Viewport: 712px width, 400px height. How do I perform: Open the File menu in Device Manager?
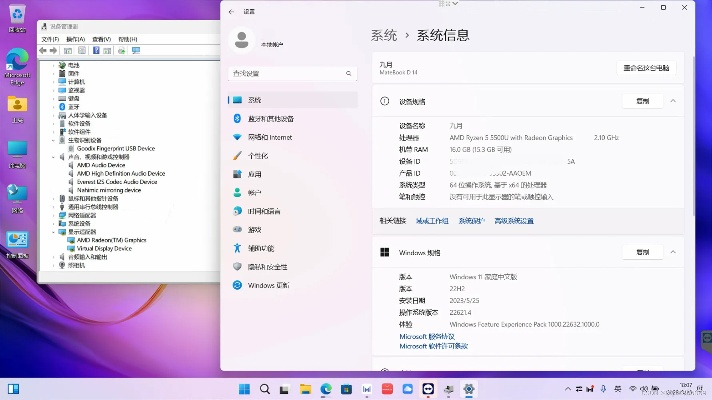tap(49, 39)
